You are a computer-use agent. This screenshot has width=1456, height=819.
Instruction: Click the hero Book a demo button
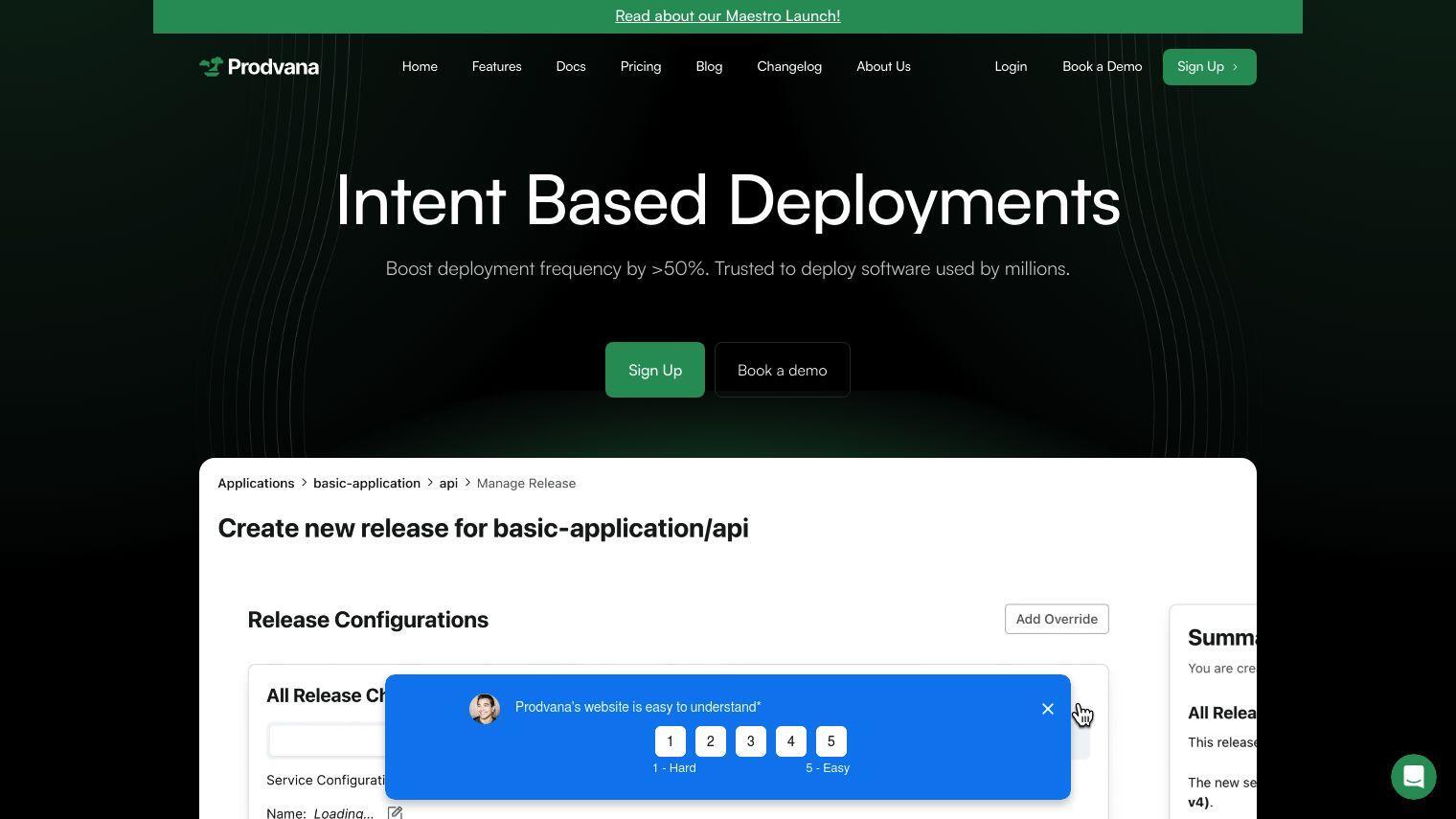(783, 370)
